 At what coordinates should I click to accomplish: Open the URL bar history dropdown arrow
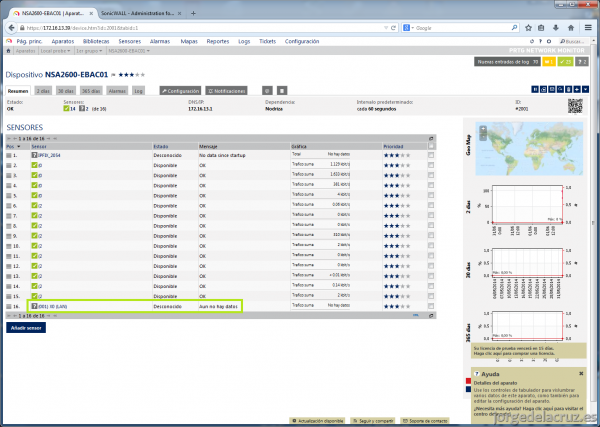point(386,28)
